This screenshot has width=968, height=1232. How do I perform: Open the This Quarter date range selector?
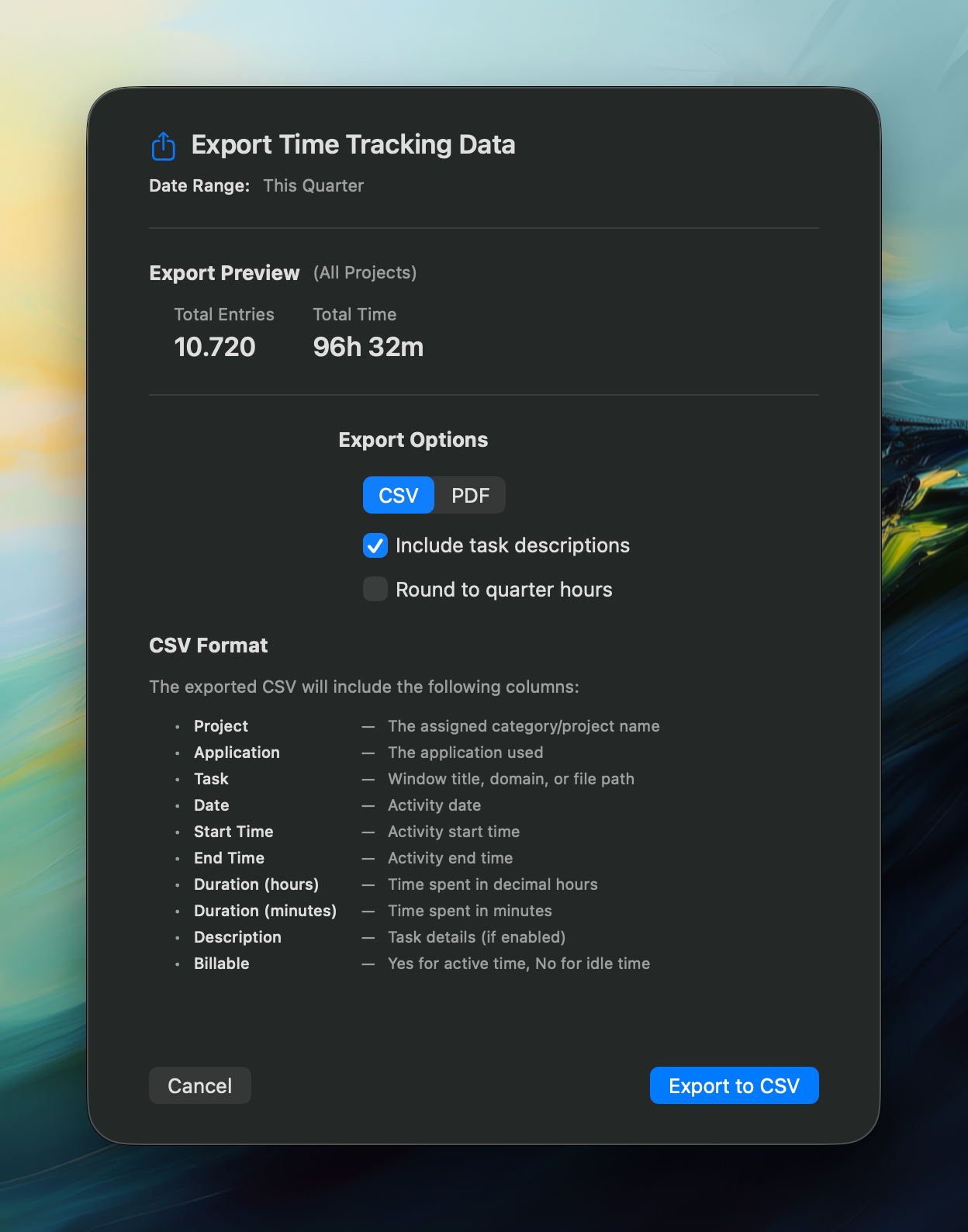(312, 185)
